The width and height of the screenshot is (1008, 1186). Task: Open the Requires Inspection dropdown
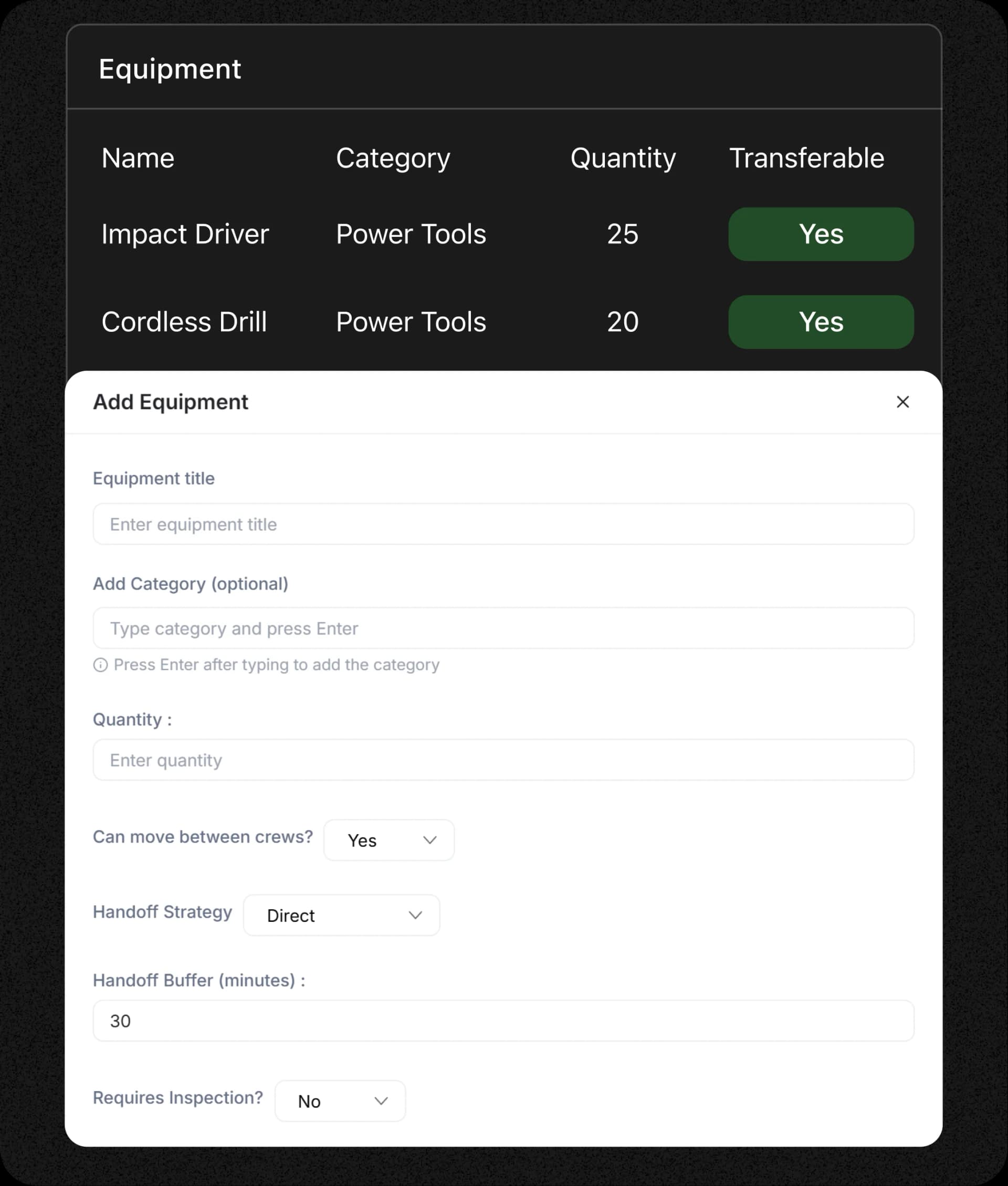pyautogui.click(x=340, y=1101)
